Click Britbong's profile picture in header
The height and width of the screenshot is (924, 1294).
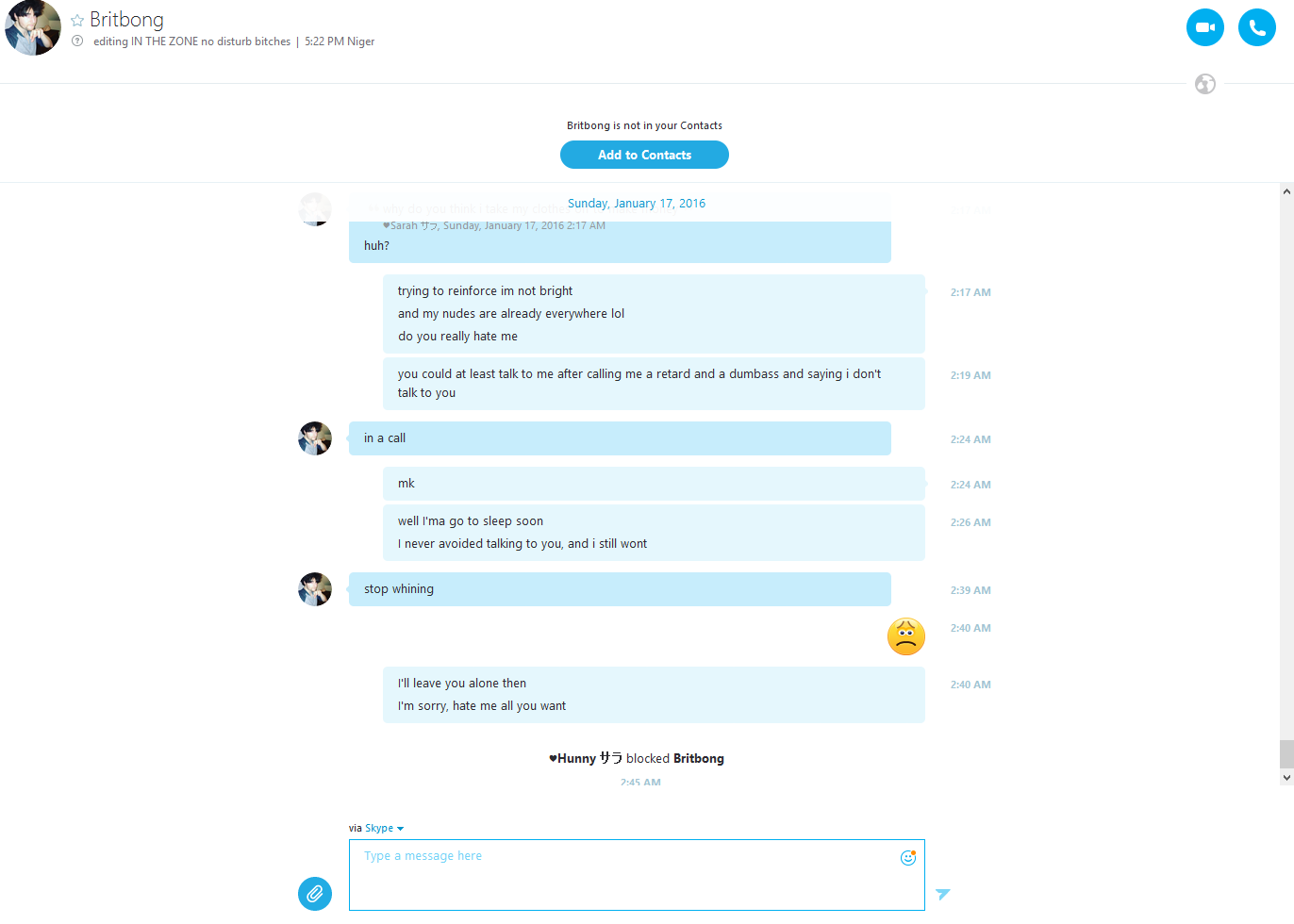click(33, 27)
